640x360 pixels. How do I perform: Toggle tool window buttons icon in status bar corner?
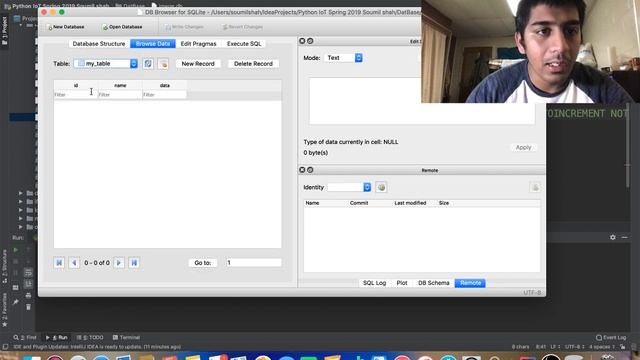coord(5,347)
